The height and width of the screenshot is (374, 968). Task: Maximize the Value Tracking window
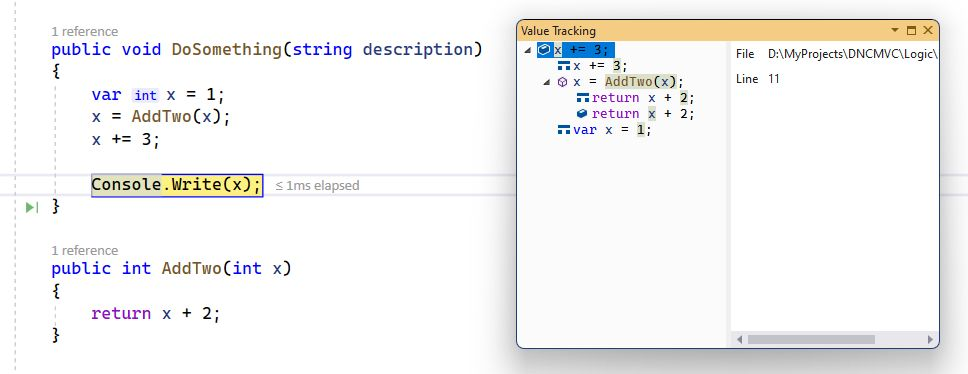[911, 30]
